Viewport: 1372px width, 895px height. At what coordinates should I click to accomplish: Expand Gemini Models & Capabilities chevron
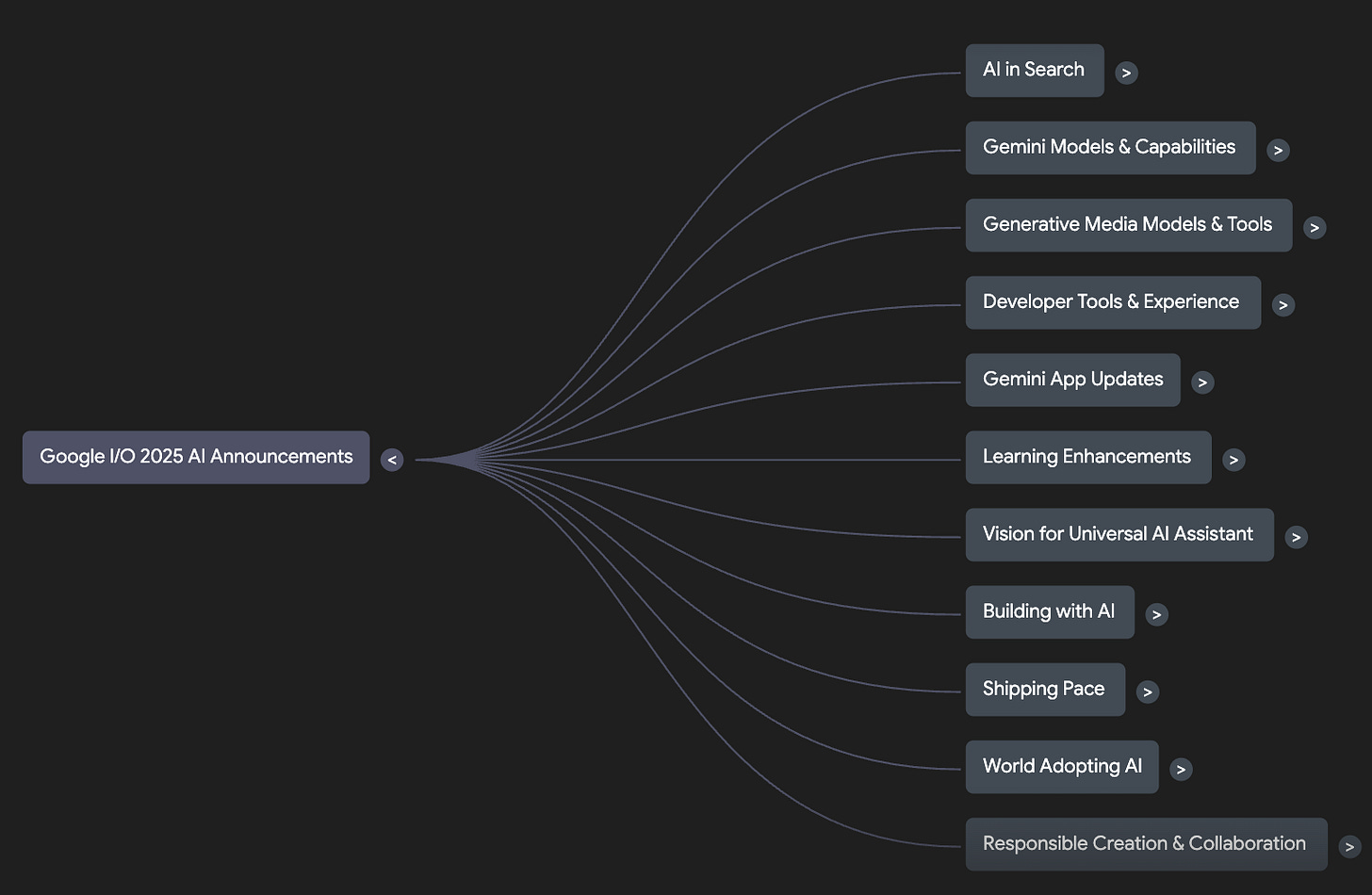1278,150
